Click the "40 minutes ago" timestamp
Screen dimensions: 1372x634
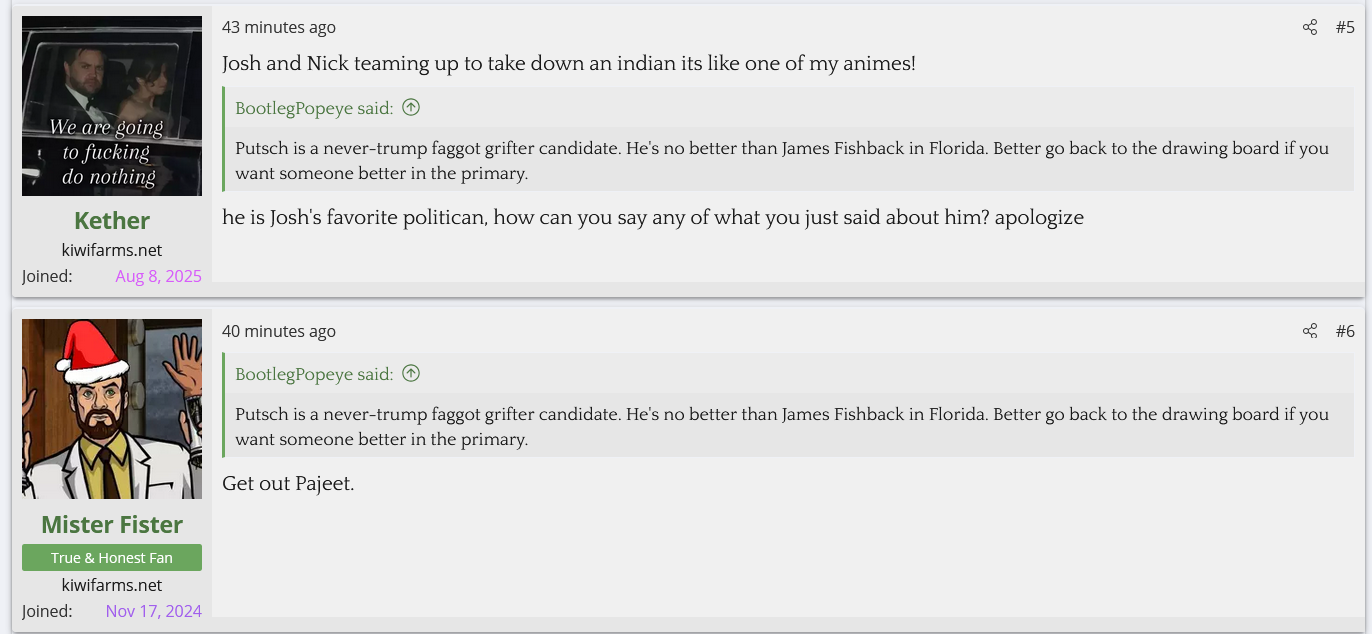pyautogui.click(x=279, y=331)
